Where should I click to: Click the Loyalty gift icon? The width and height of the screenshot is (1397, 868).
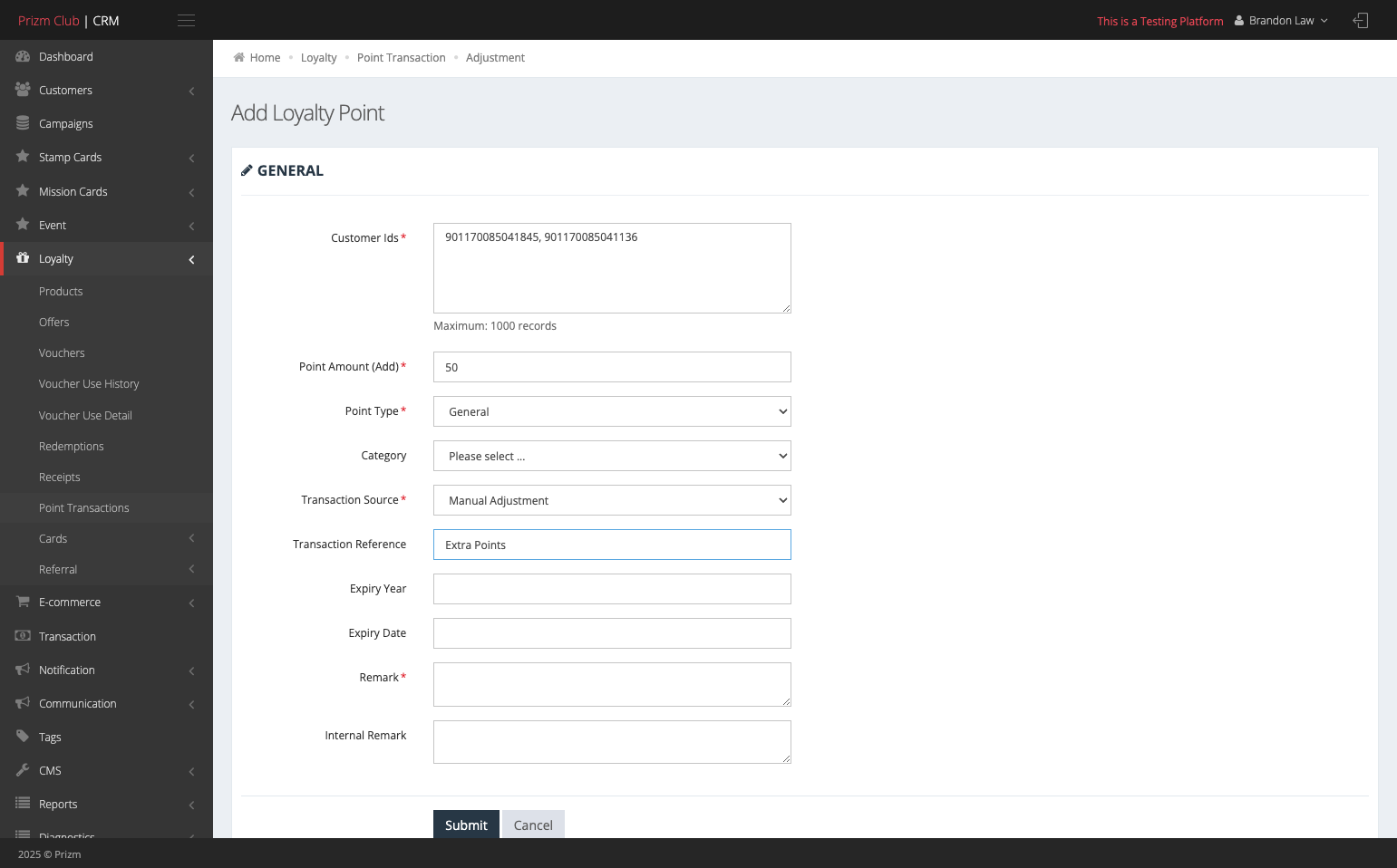(x=23, y=258)
